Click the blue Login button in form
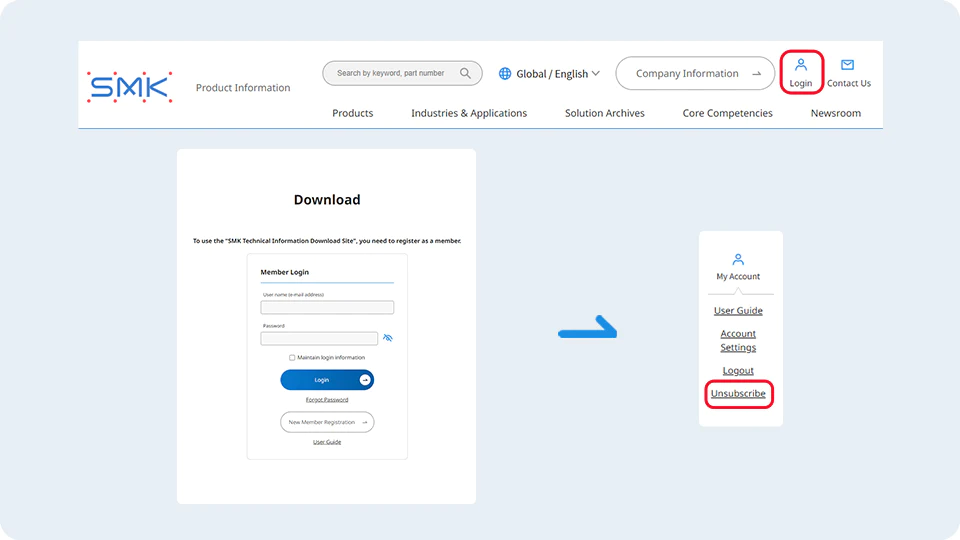The width and height of the screenshot is (960, 540). pyautogui.click(x=327, y=380)
